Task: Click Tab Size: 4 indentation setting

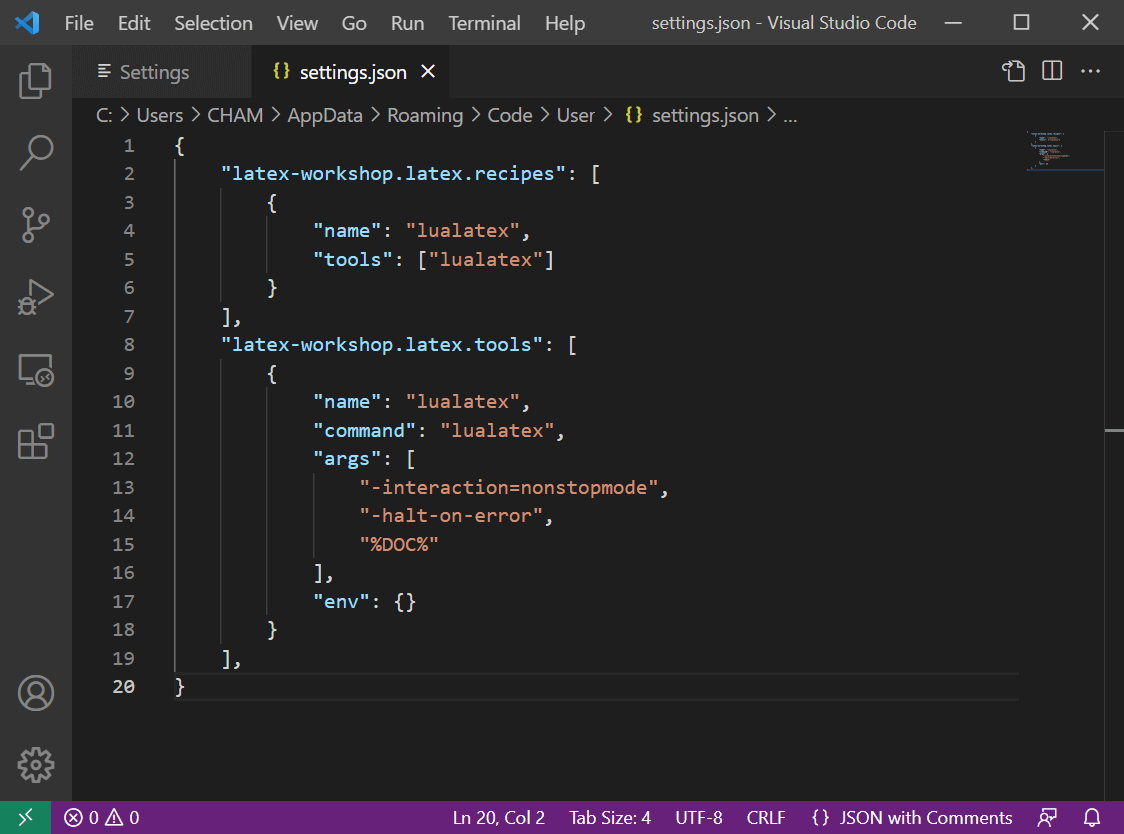Action: coord(610,817)
